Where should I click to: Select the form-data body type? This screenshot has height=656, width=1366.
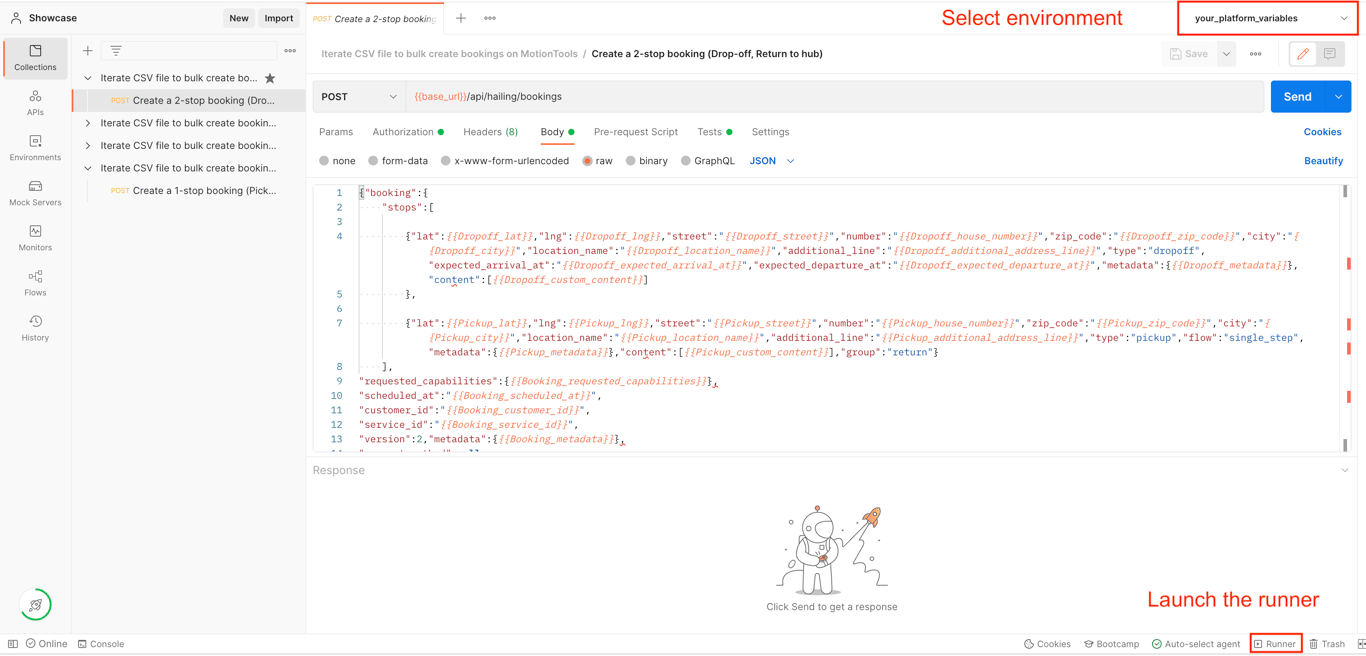click(373, 161)
